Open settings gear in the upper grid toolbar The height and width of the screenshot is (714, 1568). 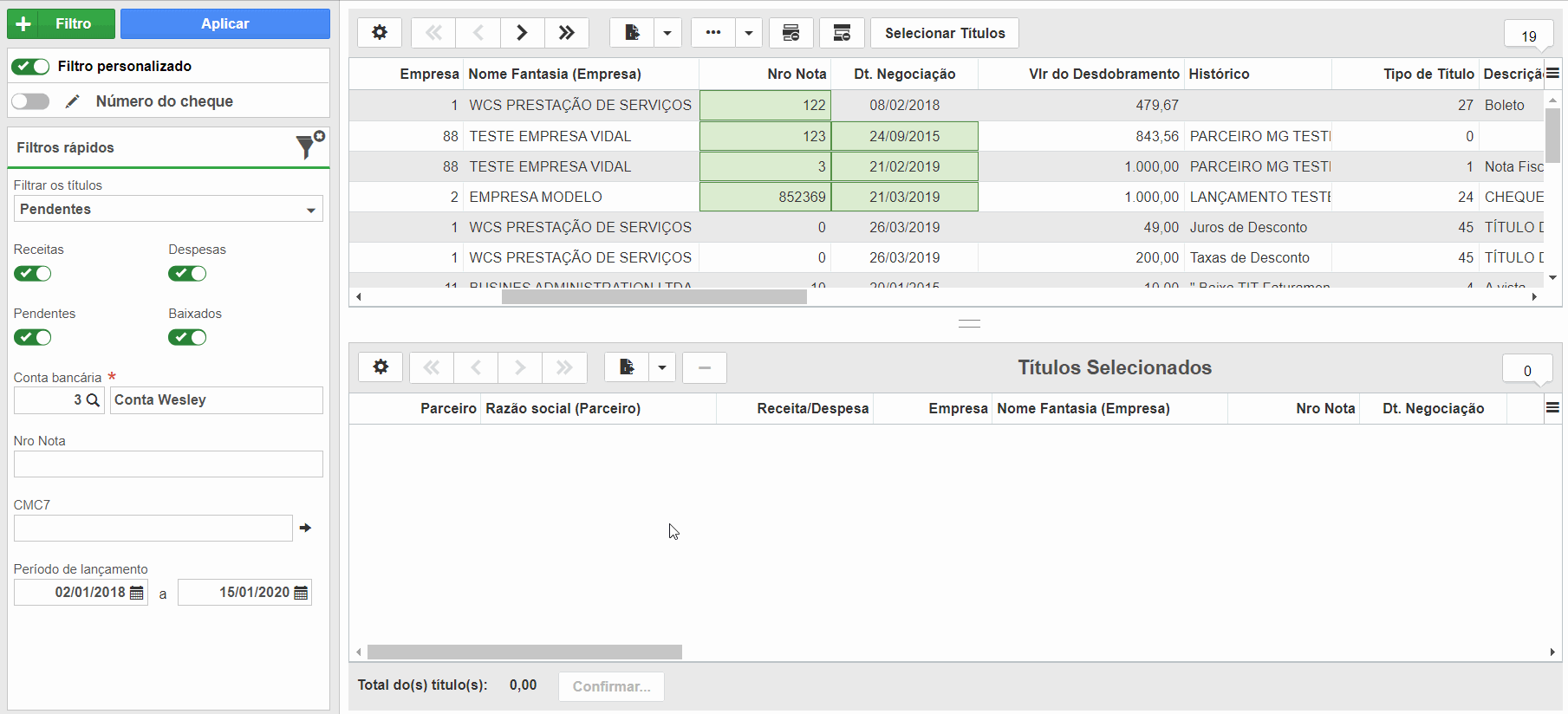click(380, 33)
